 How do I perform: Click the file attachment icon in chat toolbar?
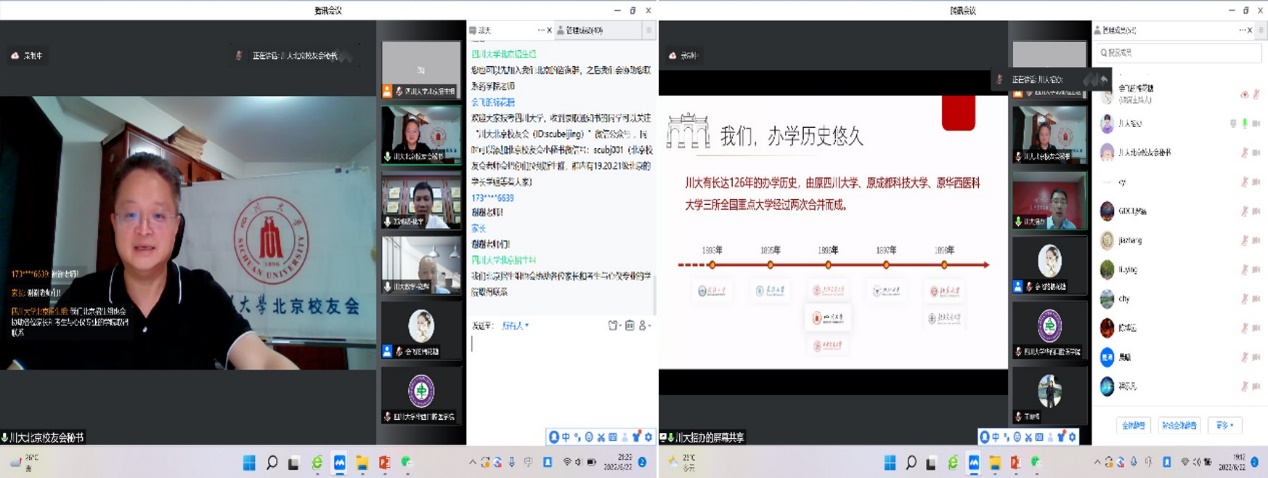(614, 325)
